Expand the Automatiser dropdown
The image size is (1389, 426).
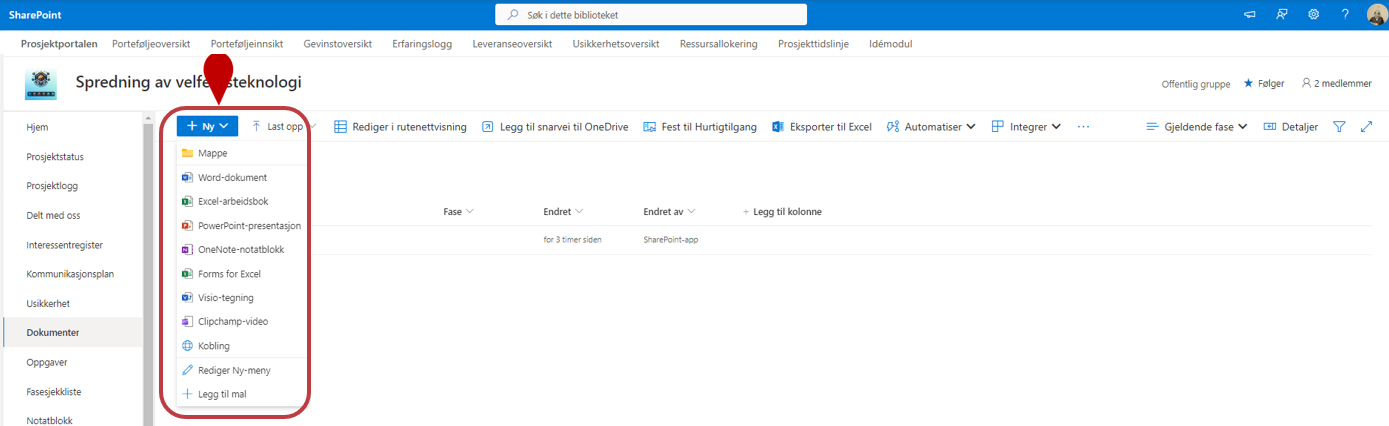pos(931,127)
